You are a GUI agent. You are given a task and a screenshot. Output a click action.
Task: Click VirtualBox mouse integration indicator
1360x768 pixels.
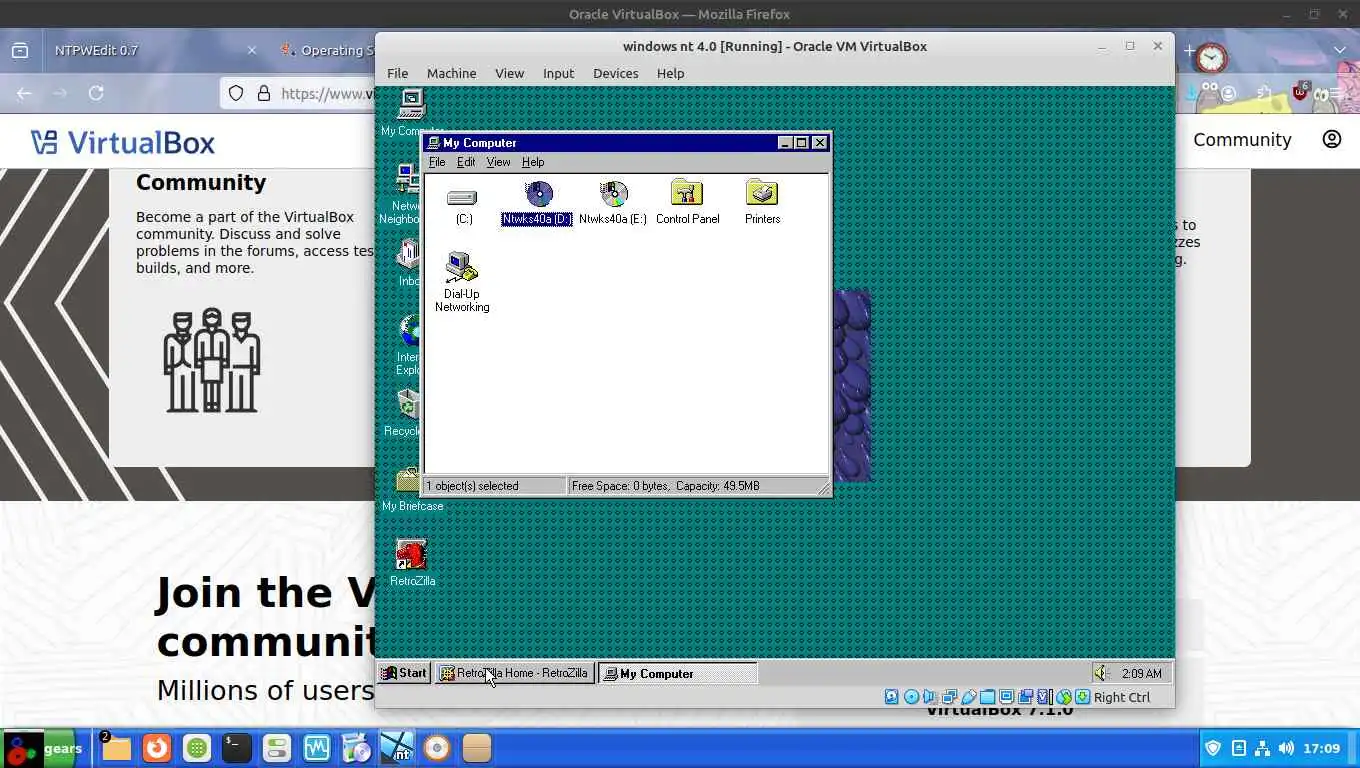pos(1063,697)
